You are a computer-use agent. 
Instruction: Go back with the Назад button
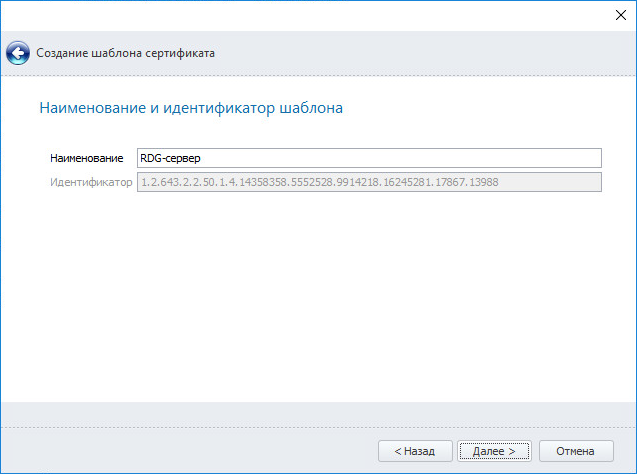pos(415,451)
